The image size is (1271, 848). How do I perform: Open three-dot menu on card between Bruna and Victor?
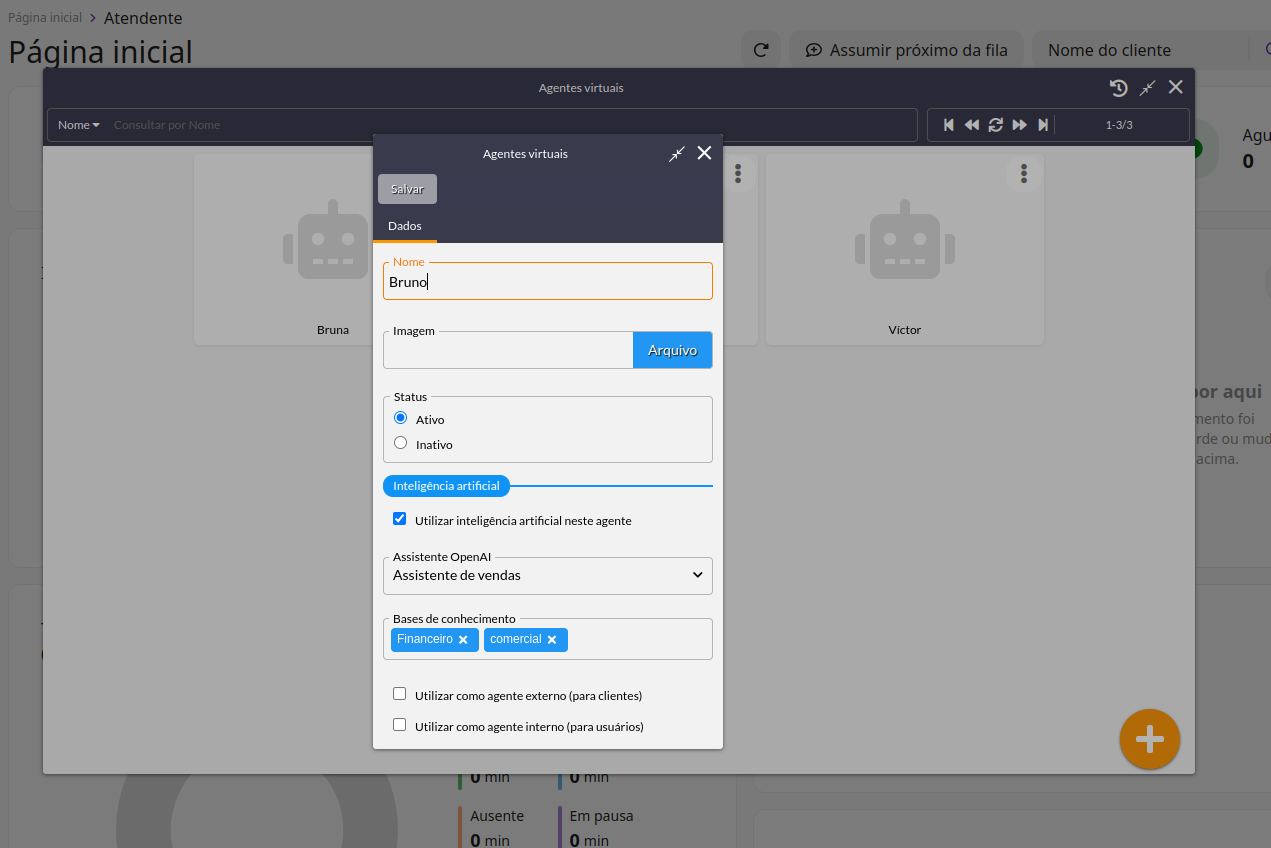[x=738, y=174]
